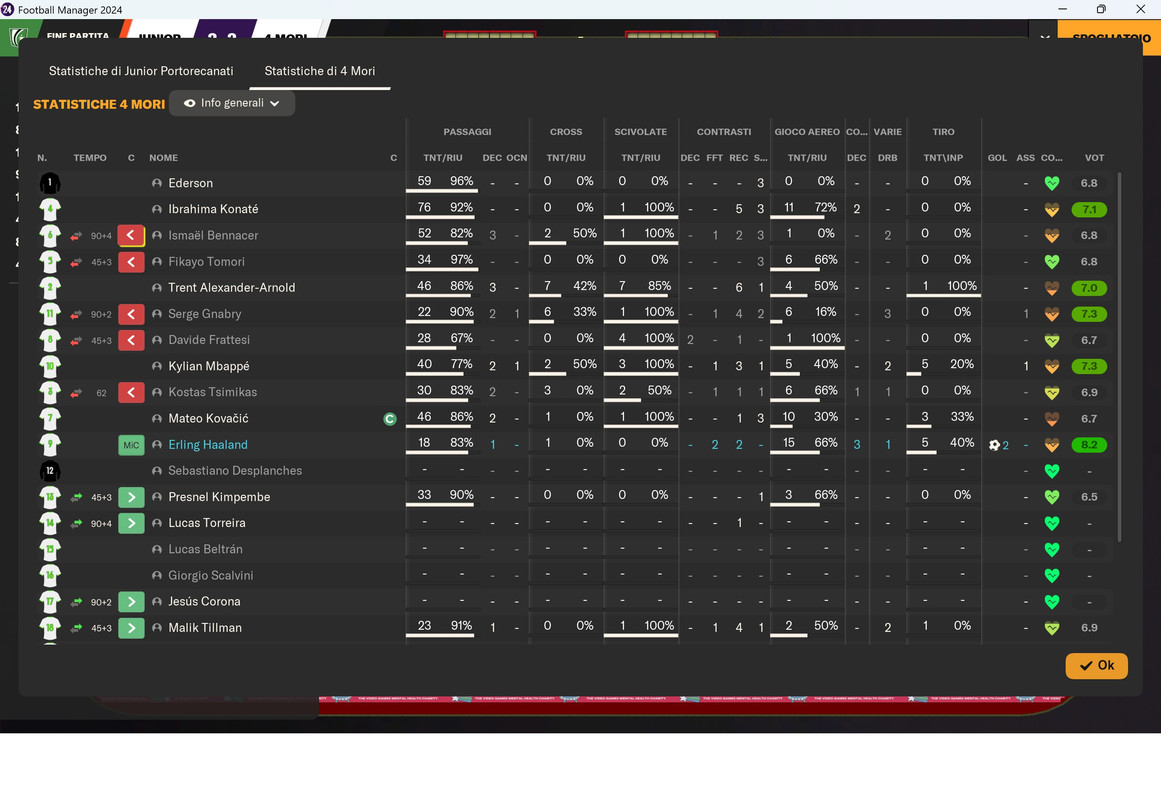Click the red substituted-off arrow for Serge Gnabry
1161x800 pixels.
(x=131, y=314)
